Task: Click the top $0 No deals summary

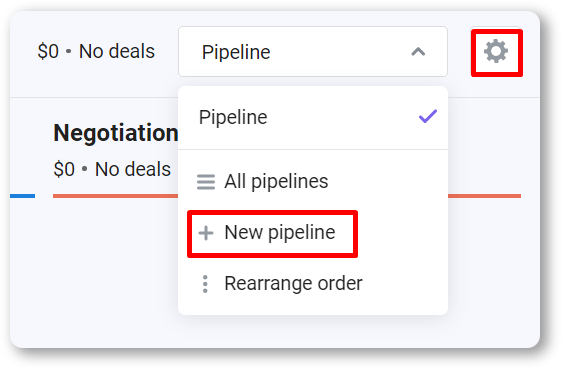Action: pyautogui.click(x=96, y=51)
